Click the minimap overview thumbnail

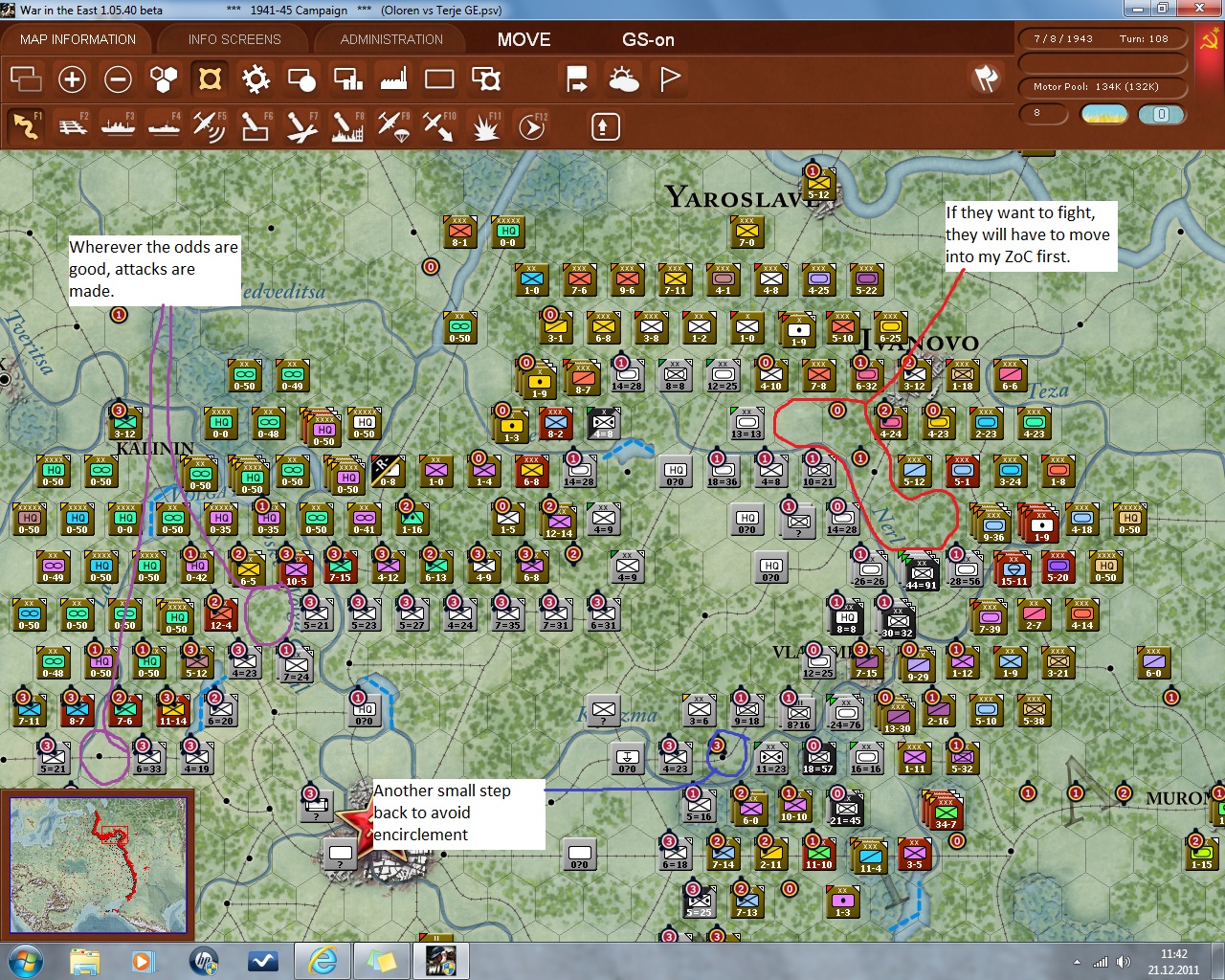pyautogui.click(x=99, y=863)
